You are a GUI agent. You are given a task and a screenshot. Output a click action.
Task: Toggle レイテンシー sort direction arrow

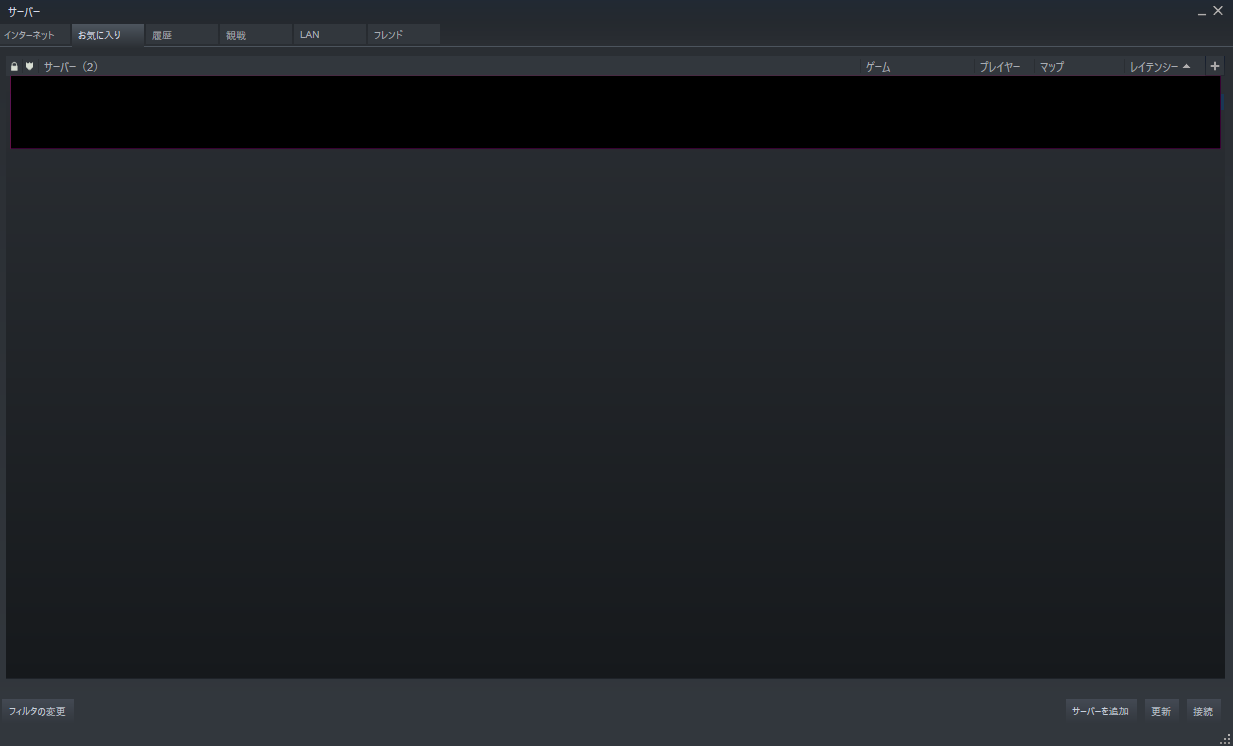pyautogui.click(x=1186, y=67)
